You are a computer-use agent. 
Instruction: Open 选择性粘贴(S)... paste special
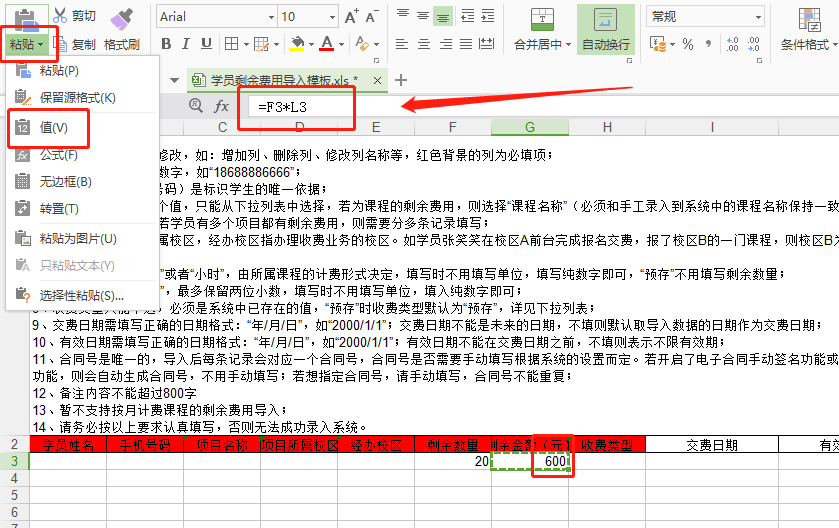(82, 295)
